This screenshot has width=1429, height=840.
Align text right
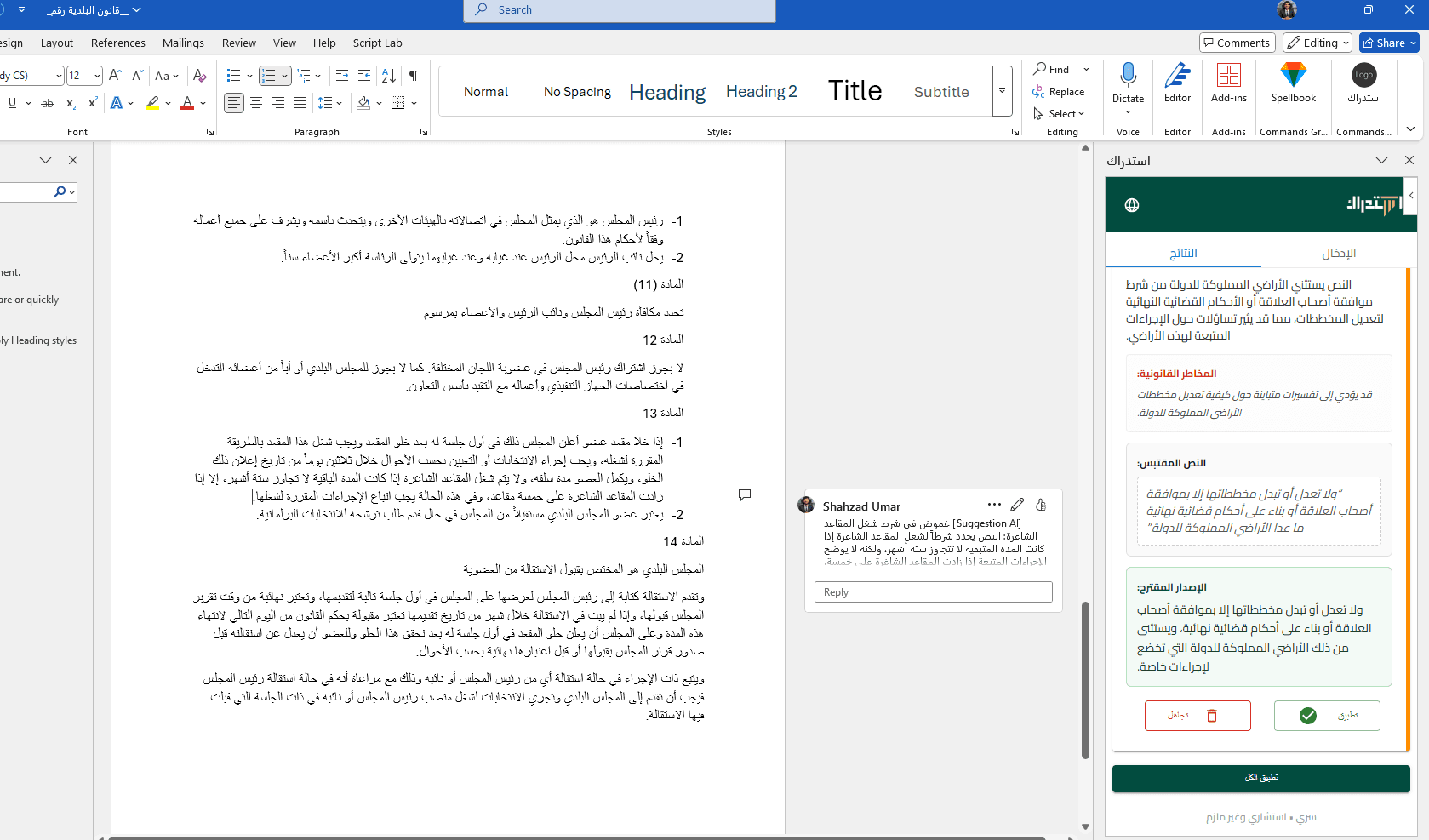[278, 103]
